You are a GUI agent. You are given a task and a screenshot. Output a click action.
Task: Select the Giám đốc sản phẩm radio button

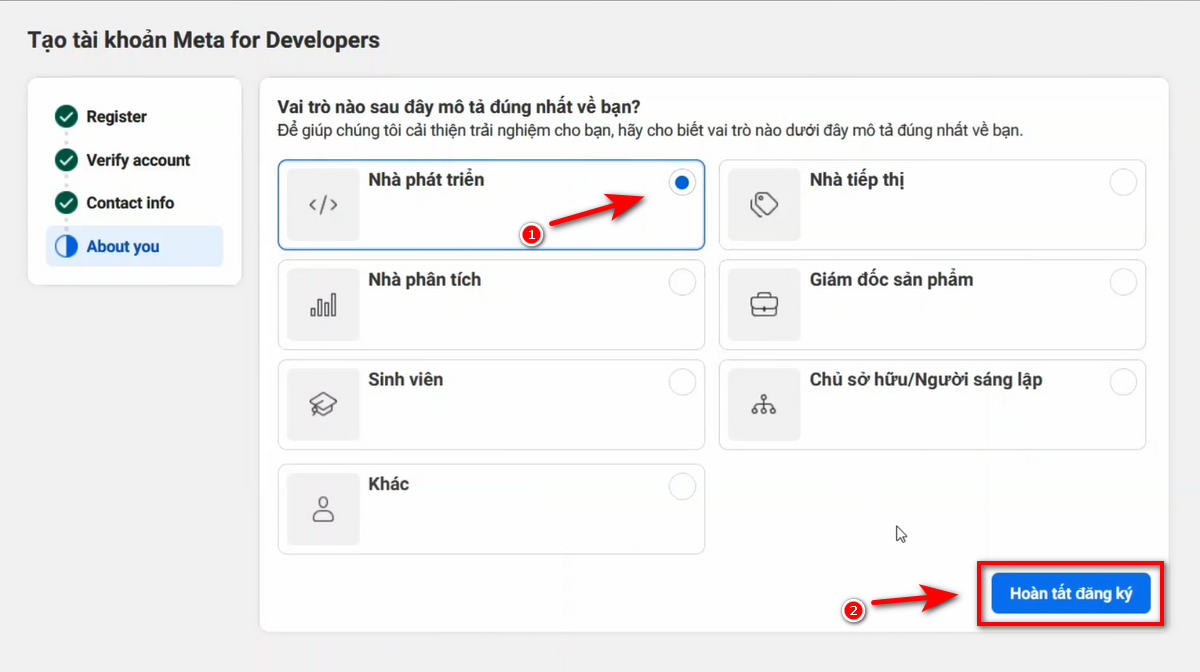(1123, 283)
